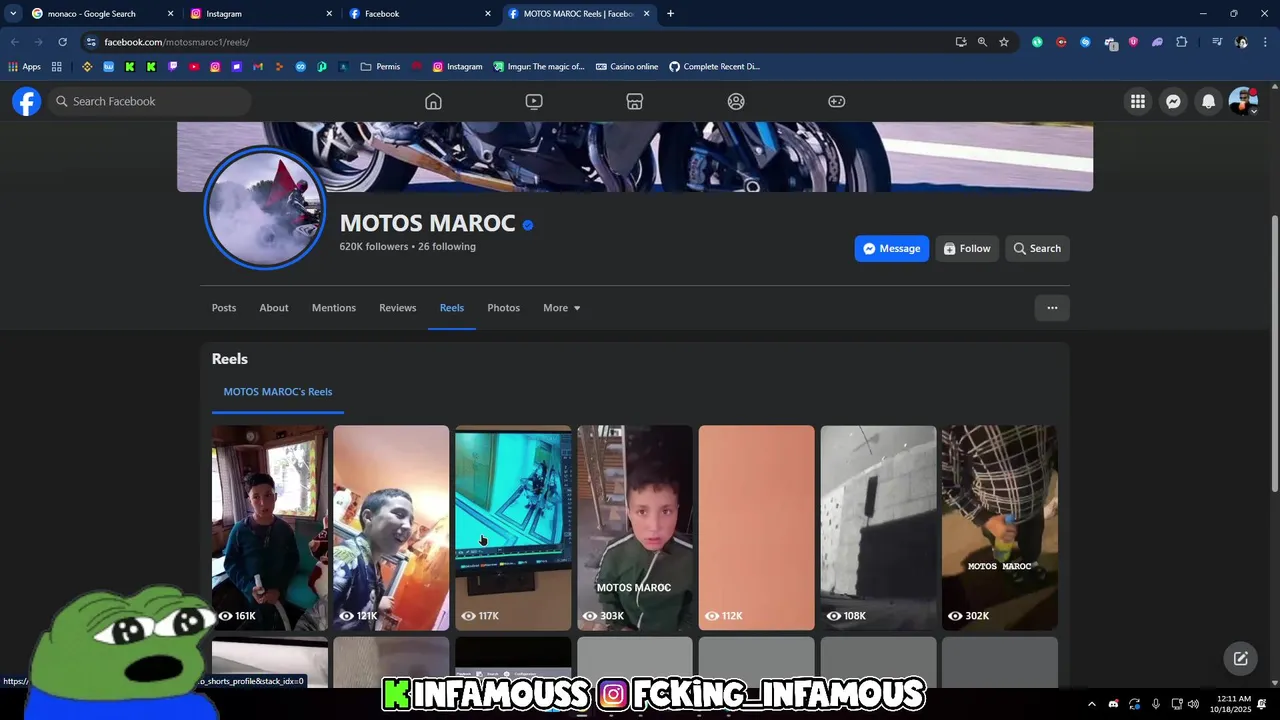This screenshot has width=1280, height=720.
Task: Select MOTOS MAROC's Reels sub-tab
Action: click(x=278, y=392)
